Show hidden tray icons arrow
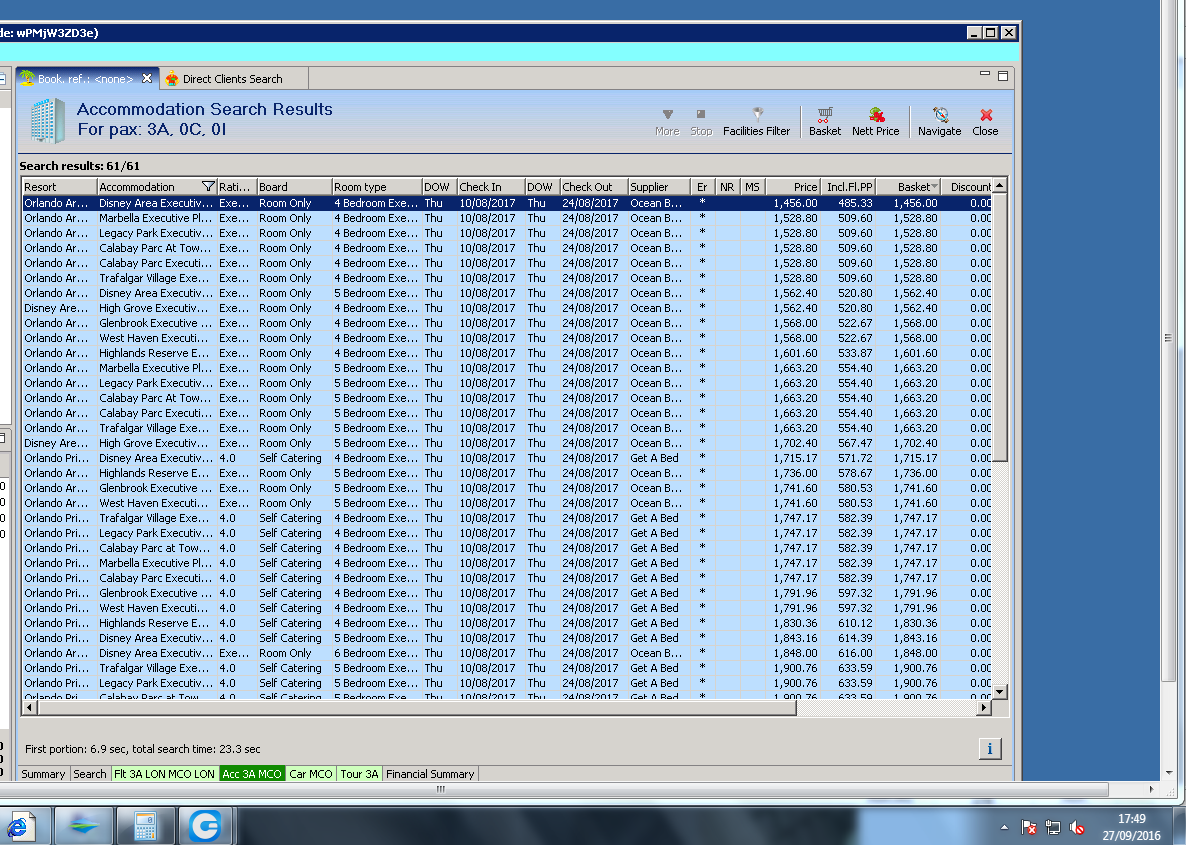 pyautogui.click(x=1004, y=828)
